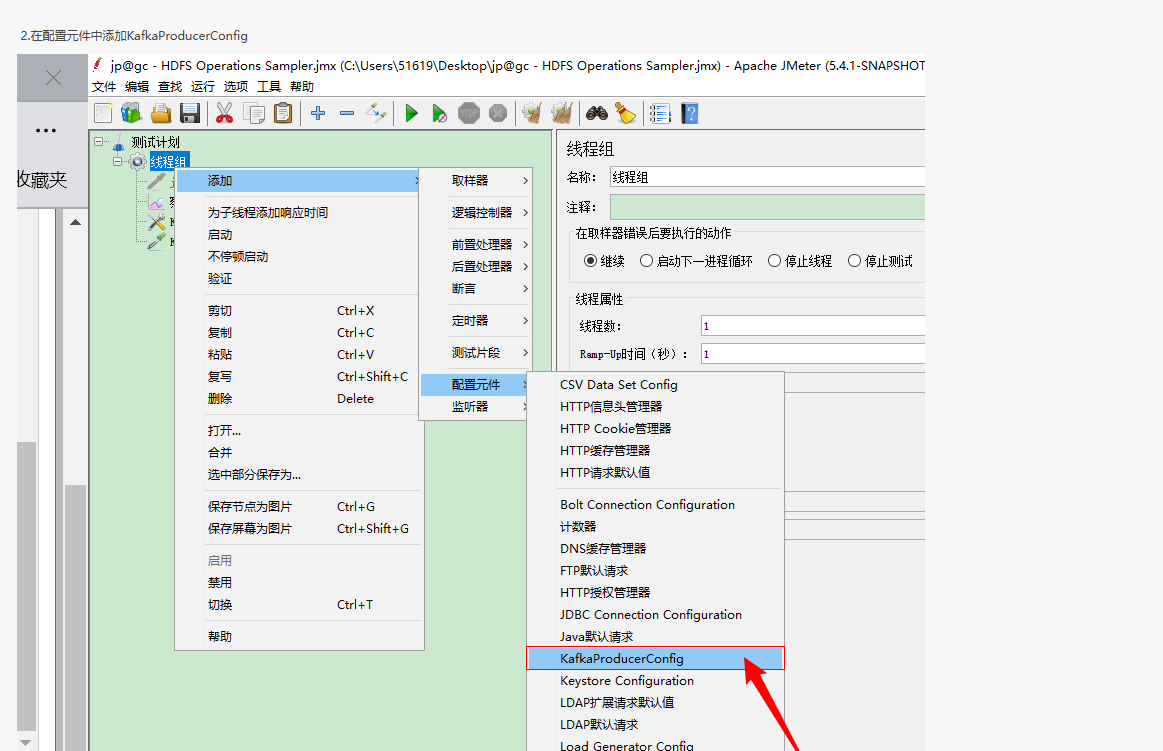
Task: Click the Paste clipboard icon
Action: click(283, 113)
